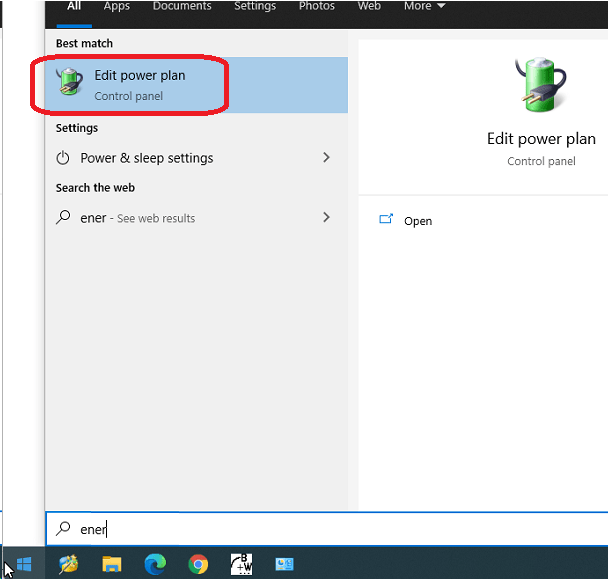
Task: Open File Explorer from the taskbar
Action: pyautogui.click(x=112, y=564)
